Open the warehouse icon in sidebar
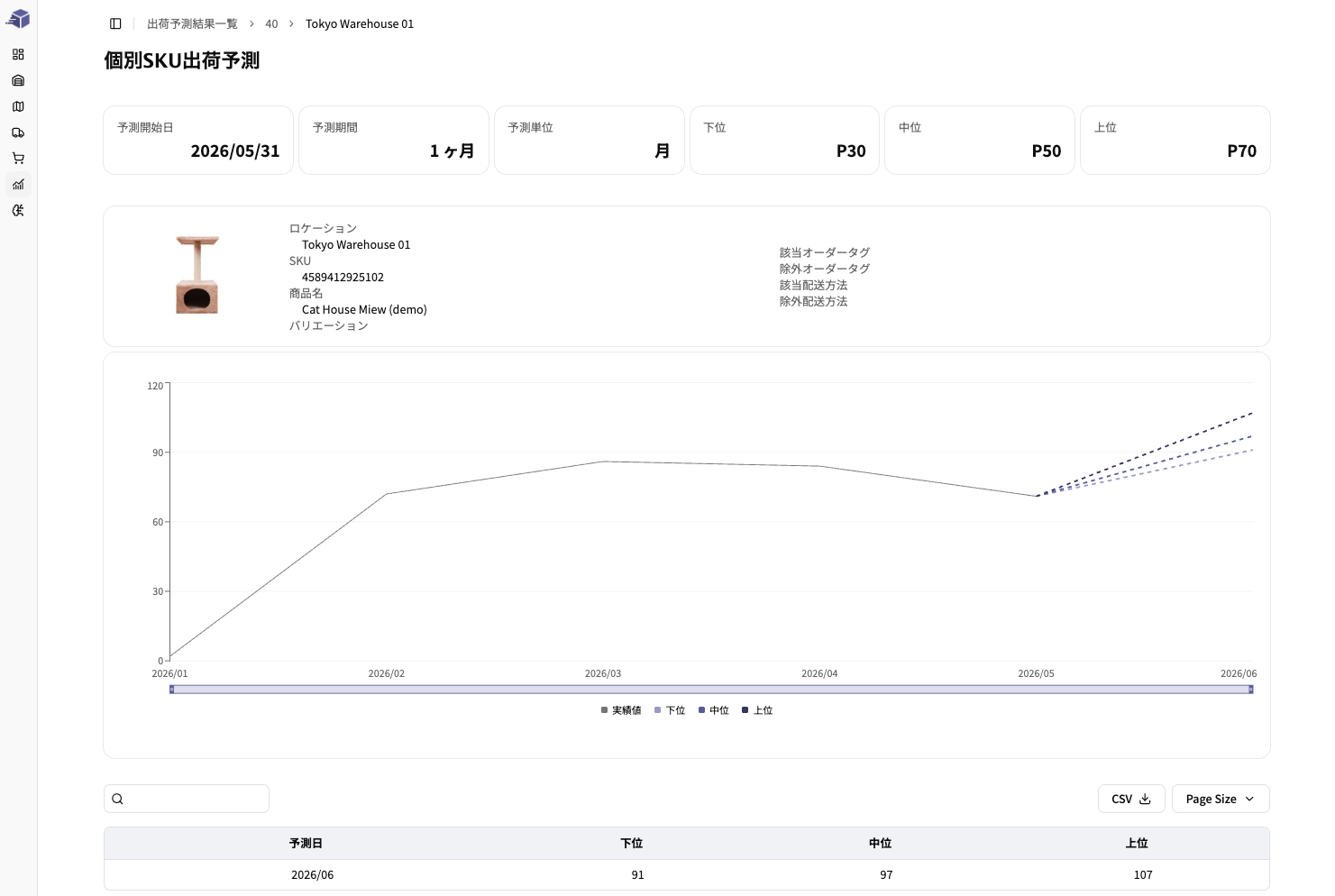The width and height of the screenshot is (1335, 896). [18, 80]
